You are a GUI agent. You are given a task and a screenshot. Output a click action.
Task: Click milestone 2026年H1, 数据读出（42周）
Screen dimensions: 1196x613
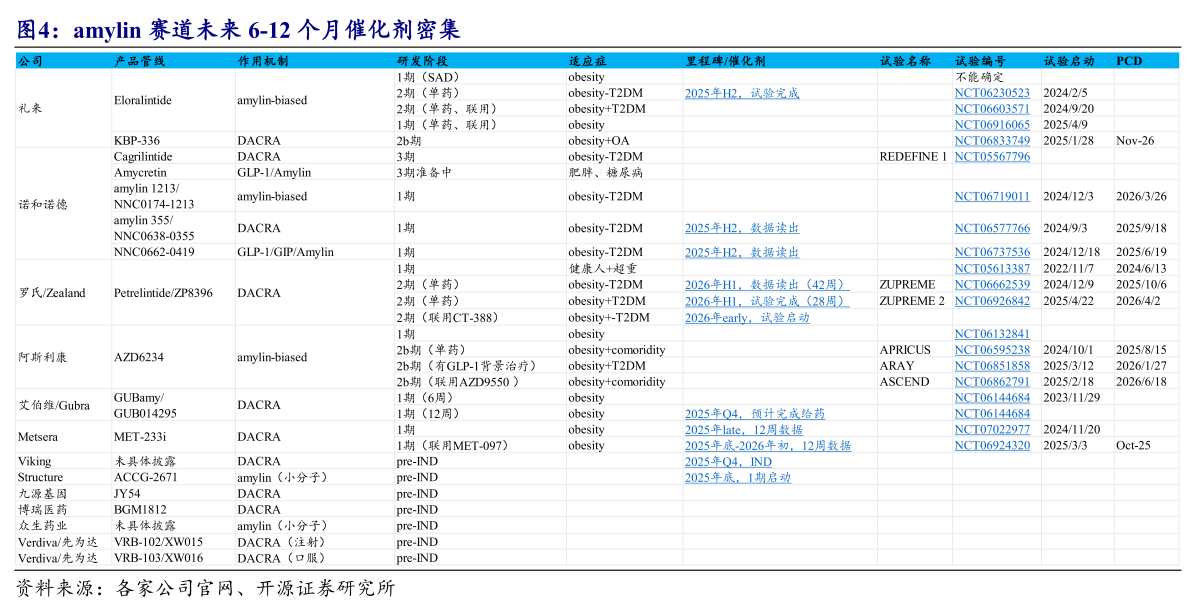(x=767, y=285)
